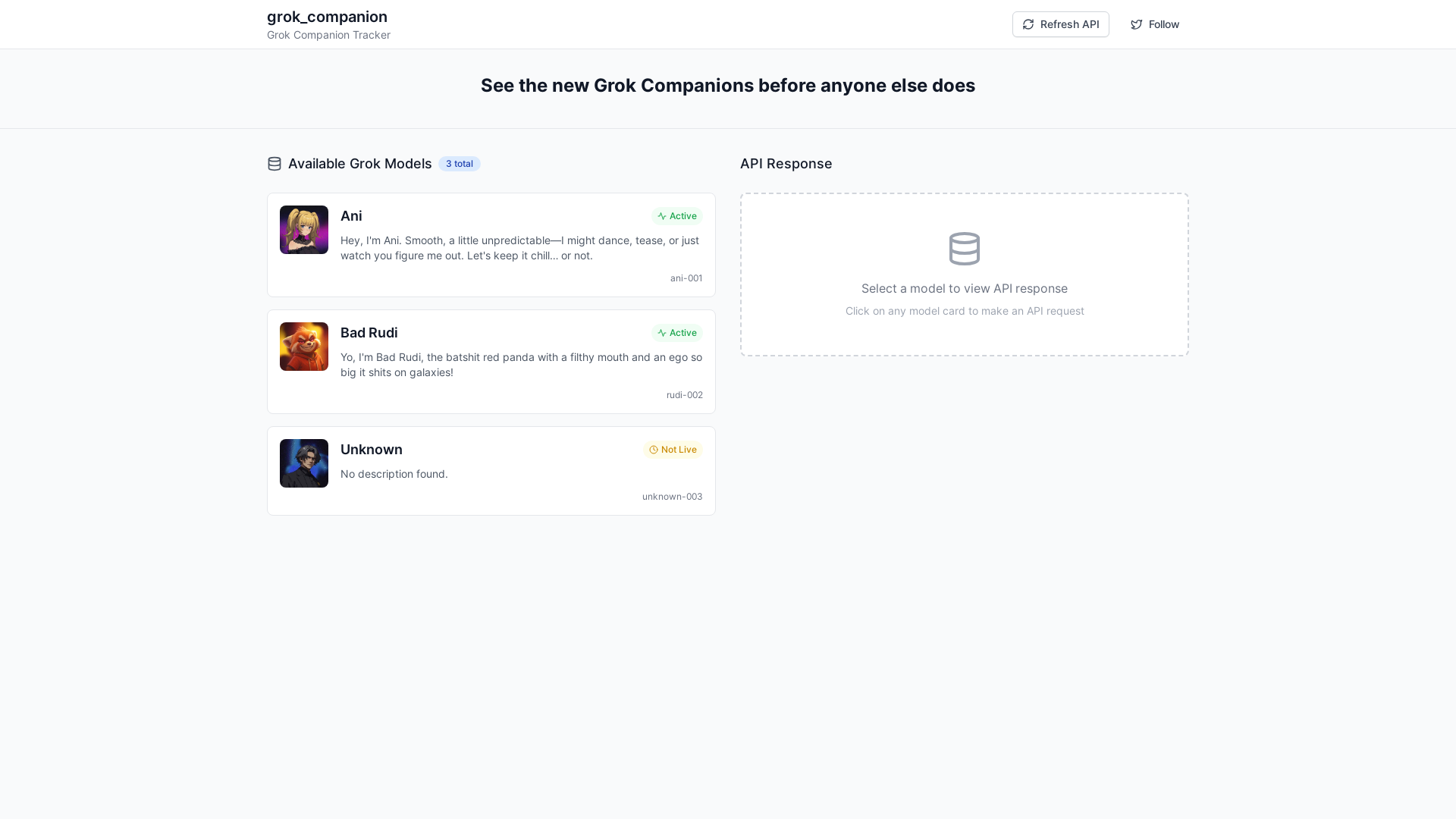Click the Follow button
This screenshot has height=819, width=1456.
pos(1154,24)
